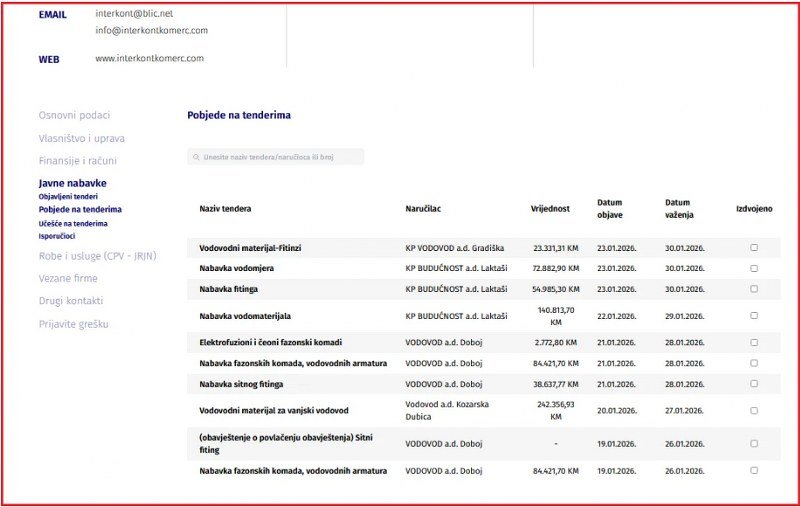The width and height of the screenshot is (800, 507).
Task: Select Objavljeni tenderi submenu item
Action: (75, 197)
